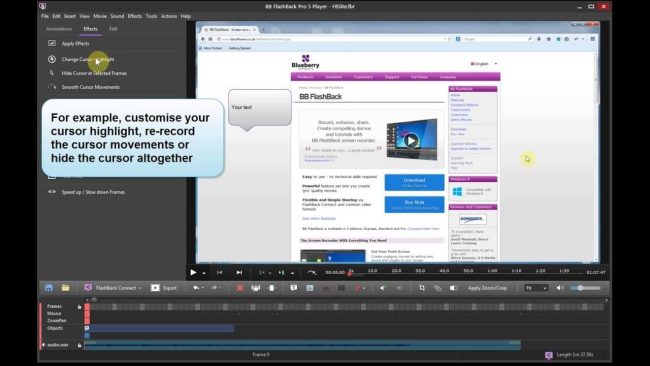Click the Open folder icon in toolbar
This screenshot has height=366, width=650.
tap(65, 288)
